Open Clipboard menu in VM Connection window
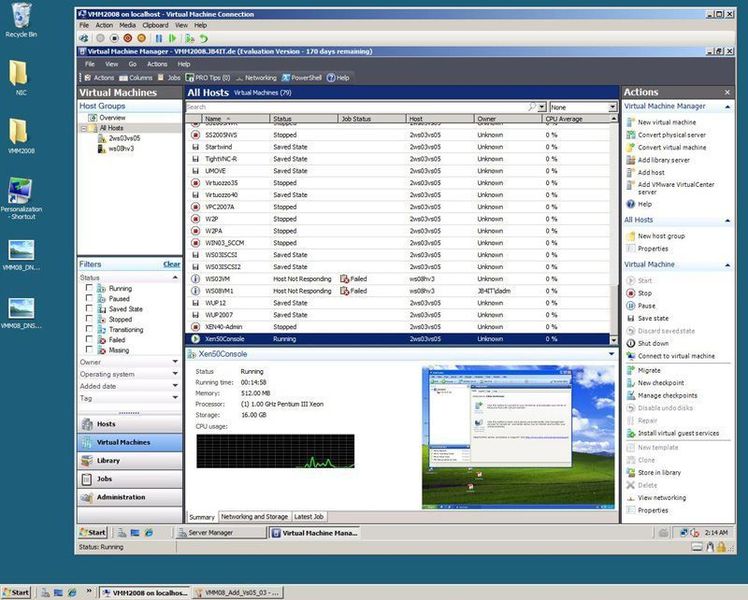The width and height of the screenshot is (748, 600). coord(155,25)
